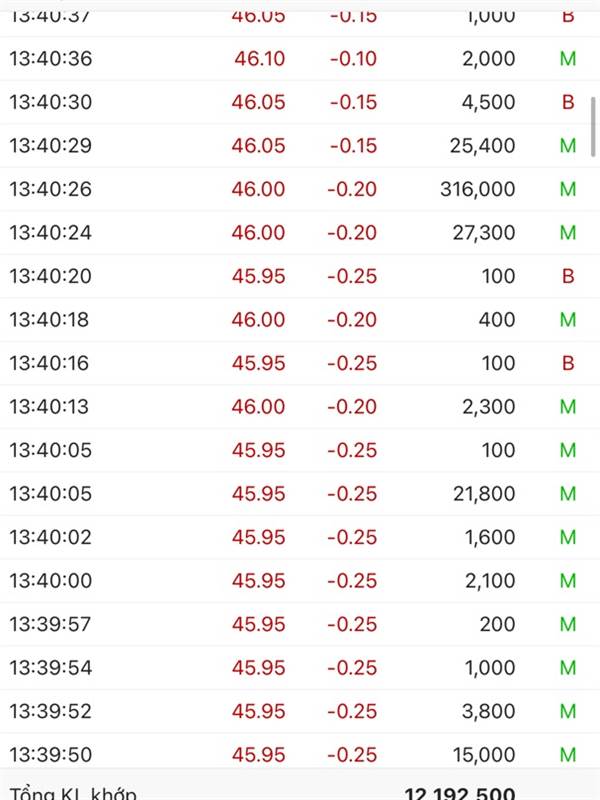
Task: Select the -0.20 change at 13:40:18
Action: 352,320
